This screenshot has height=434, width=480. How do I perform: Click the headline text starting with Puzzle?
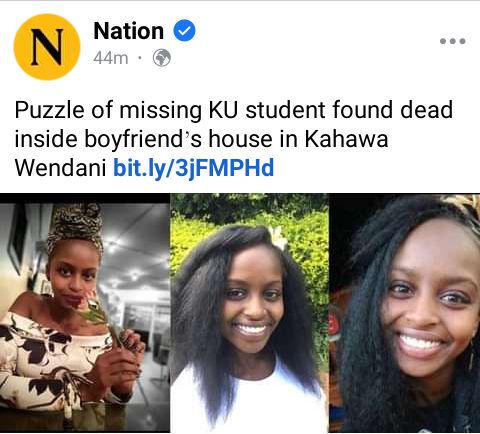(234, 138)
